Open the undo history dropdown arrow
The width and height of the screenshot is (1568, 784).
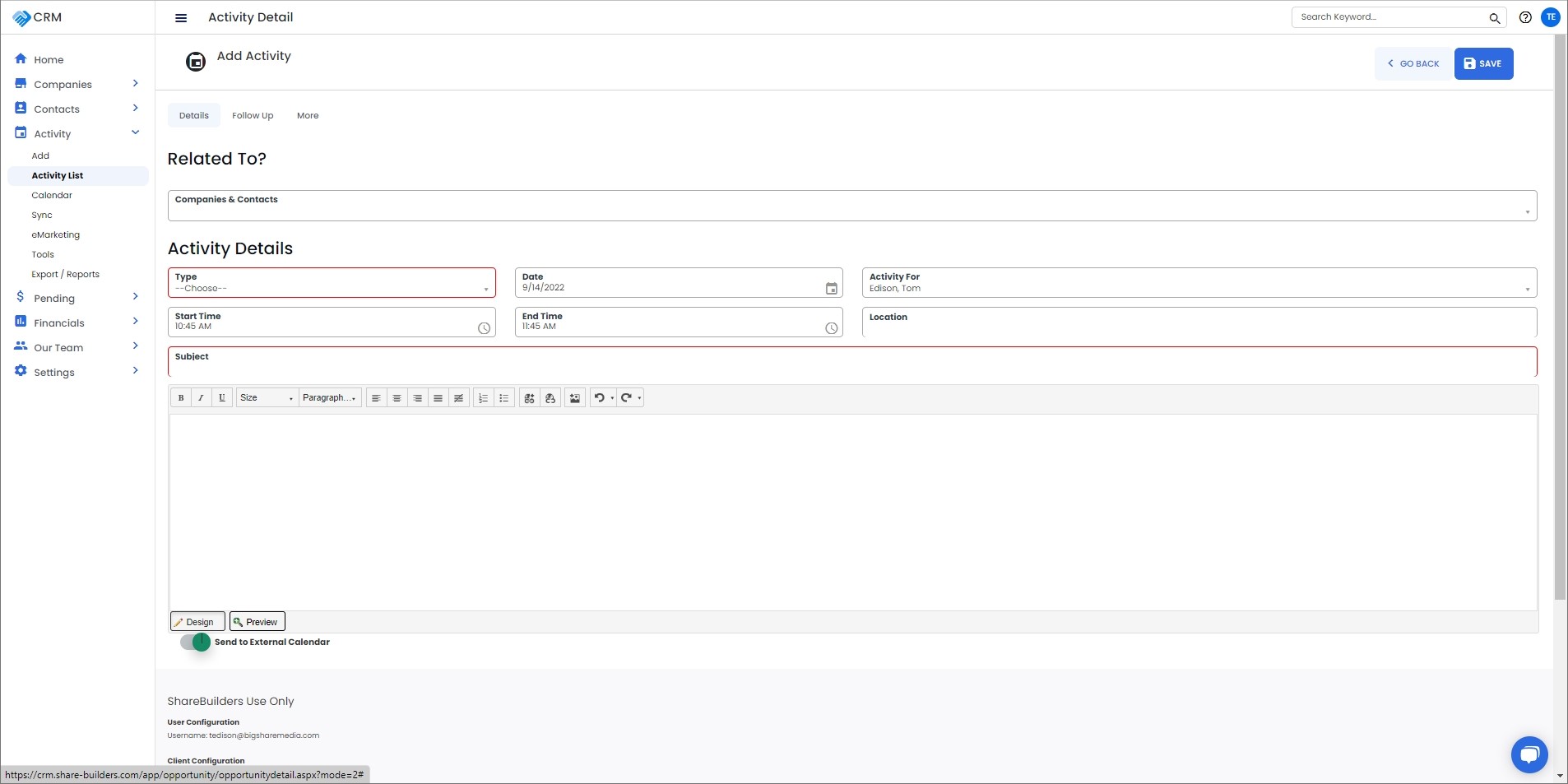tap(612, 398)
